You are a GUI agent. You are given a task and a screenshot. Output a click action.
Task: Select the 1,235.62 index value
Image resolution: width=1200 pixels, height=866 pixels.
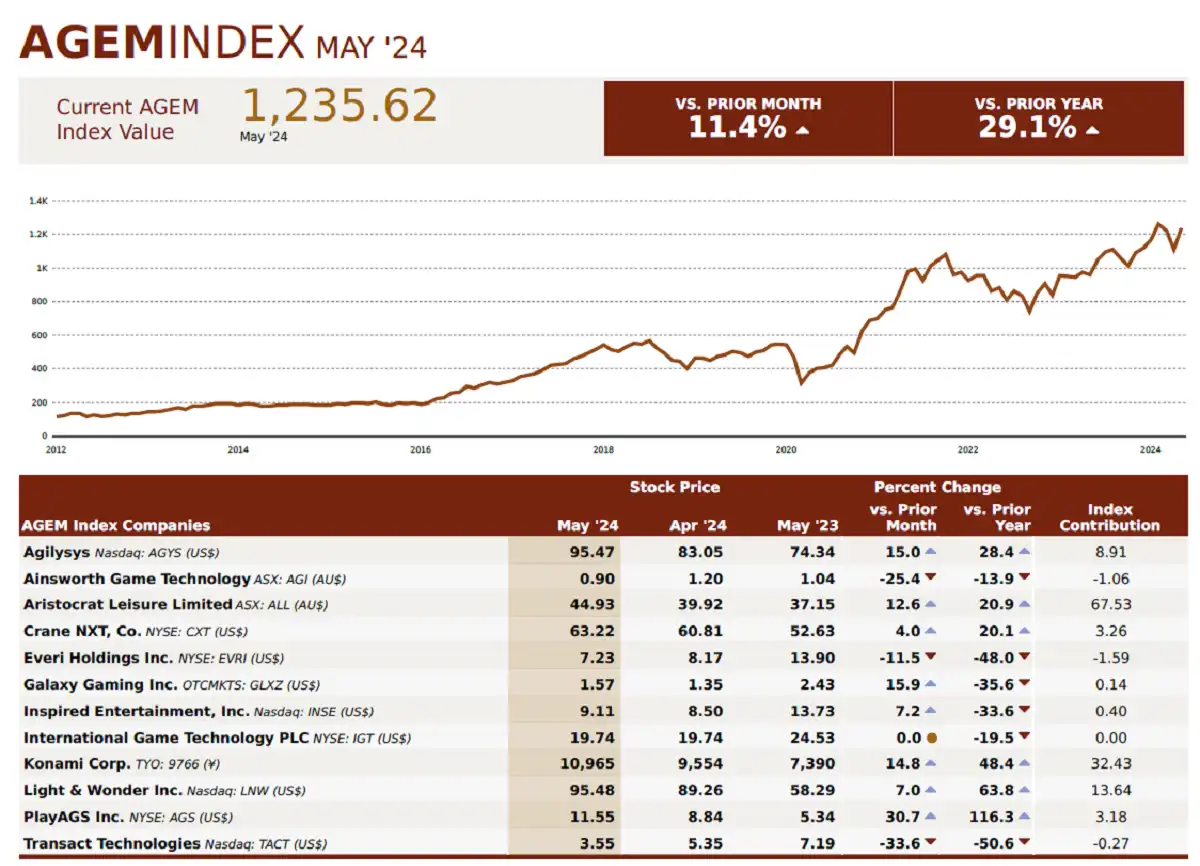coord(340,106)
